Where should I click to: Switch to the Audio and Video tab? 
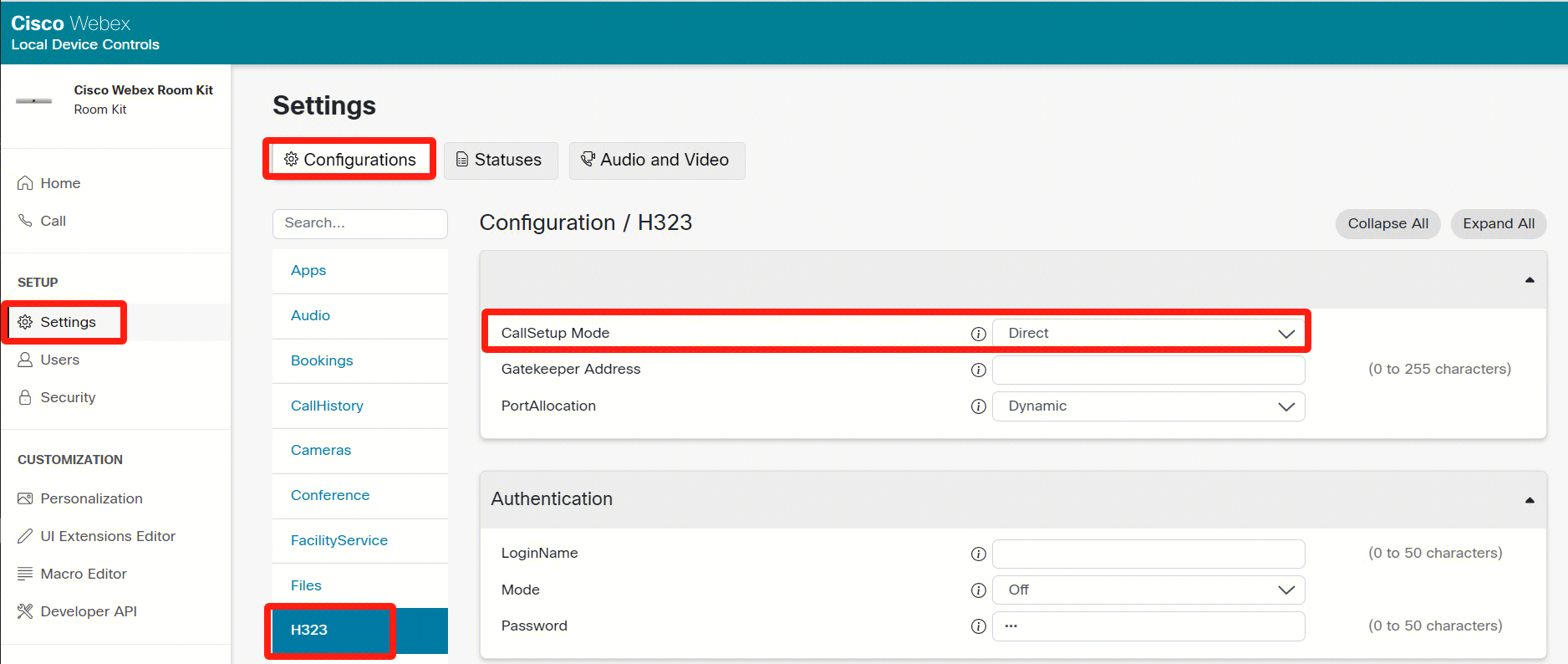point(657,160)
